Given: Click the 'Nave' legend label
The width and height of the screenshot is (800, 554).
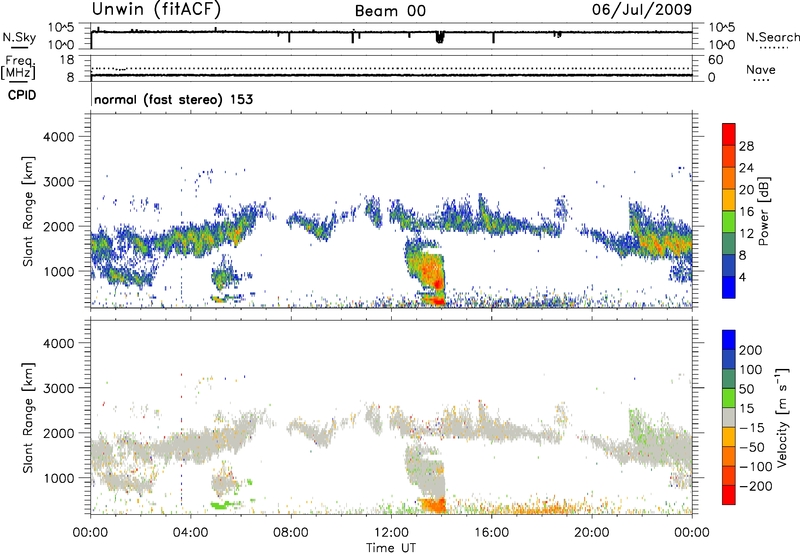Looking at the screenshot, I should (761, 69).
